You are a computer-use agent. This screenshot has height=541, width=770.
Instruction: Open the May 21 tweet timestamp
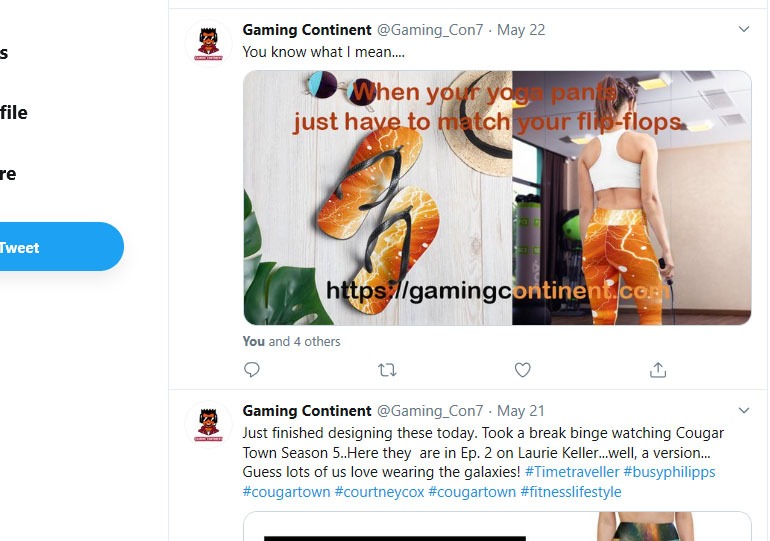[521, 411]
